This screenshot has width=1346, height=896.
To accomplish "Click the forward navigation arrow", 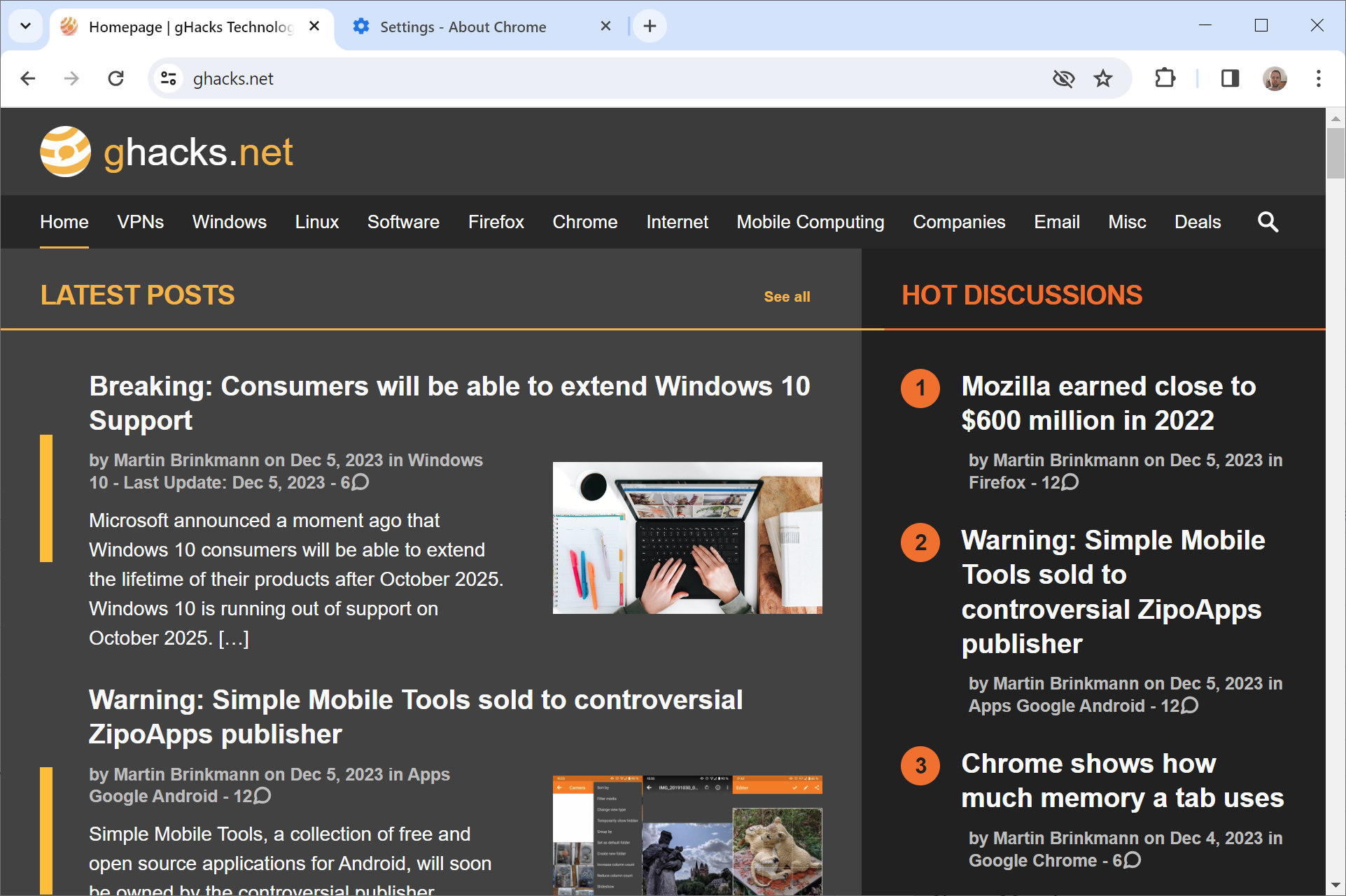I will click(x=71, y=78).
